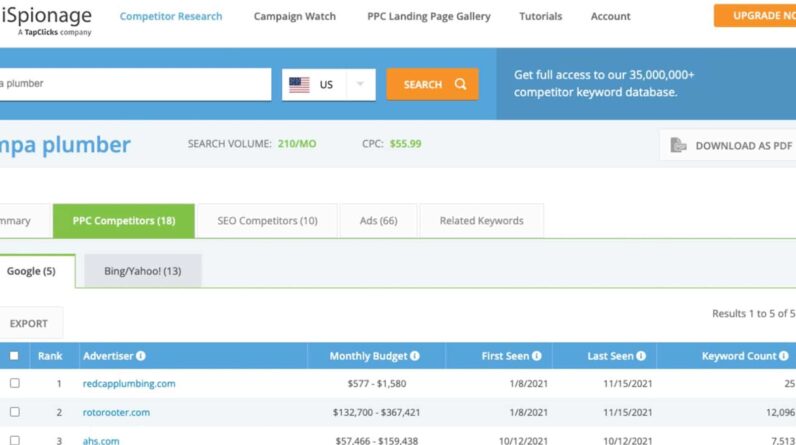This screenshot has height=445, width=796.
Task: Click budget cell $577 - $1,580
Action: tap(377, 384)
